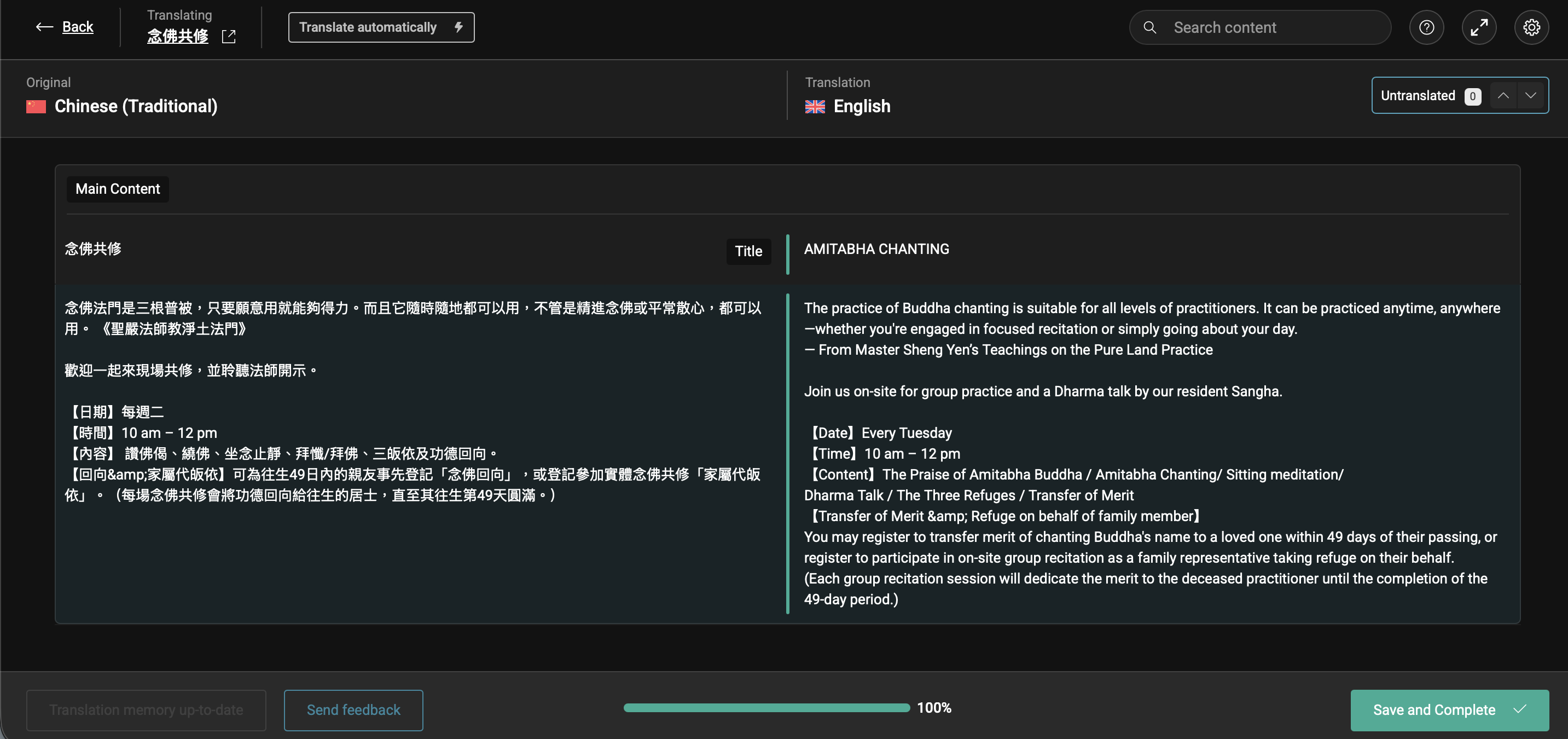
Task: Click the UK flag icon
Action: [815, 107]
